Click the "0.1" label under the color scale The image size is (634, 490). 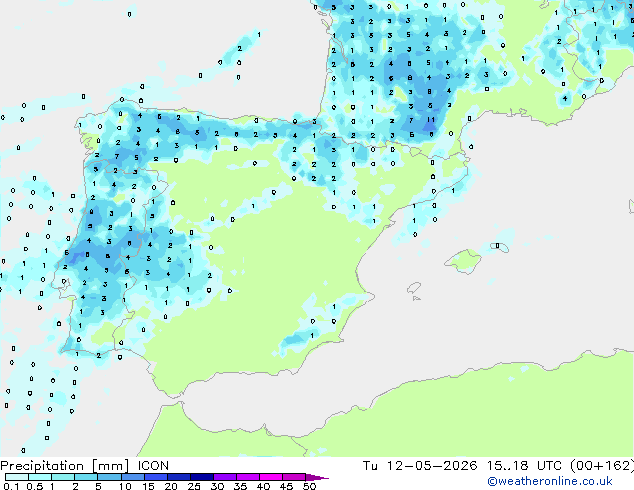pos(11,486)
